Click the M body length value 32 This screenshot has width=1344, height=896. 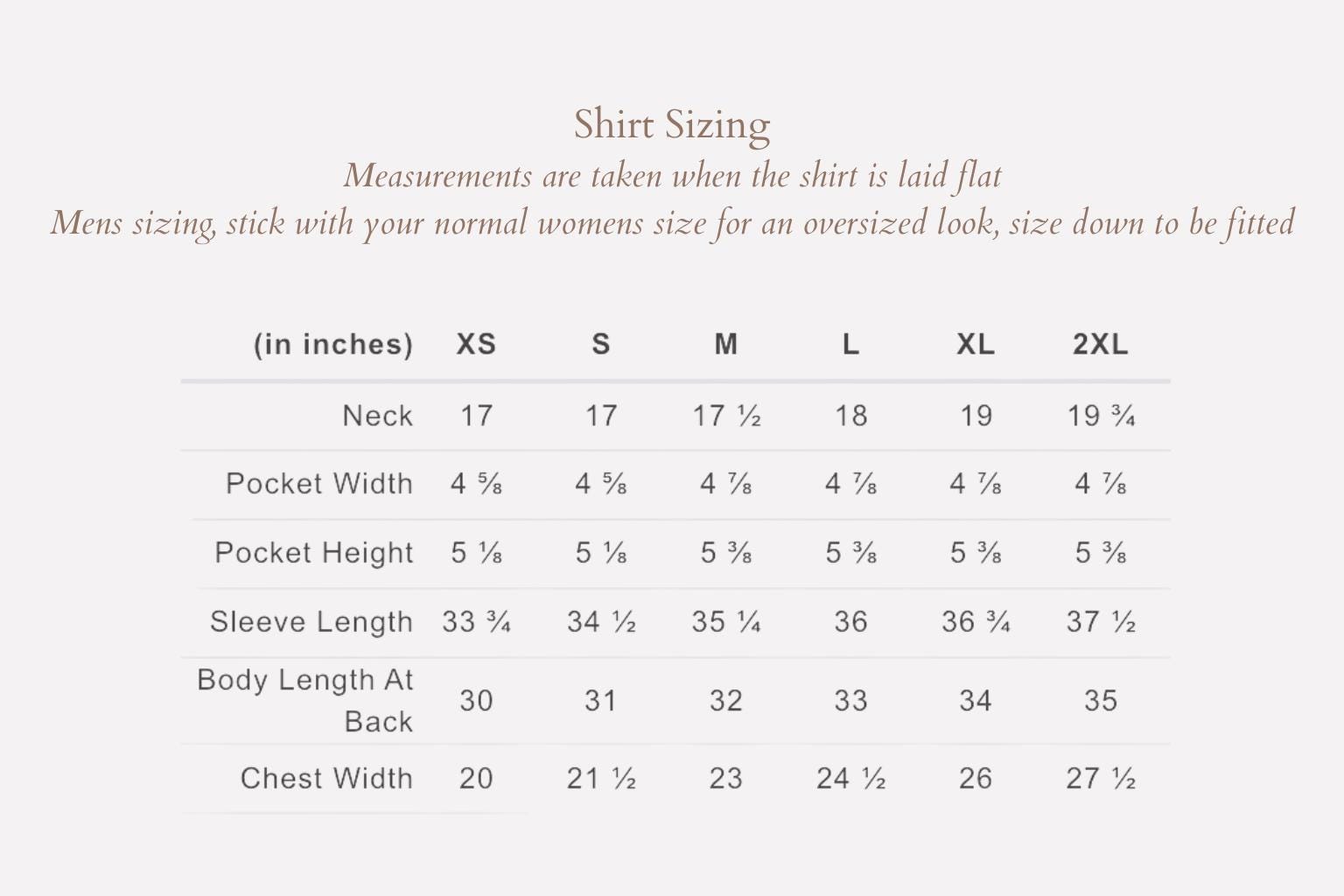click(x=726, y=701)
